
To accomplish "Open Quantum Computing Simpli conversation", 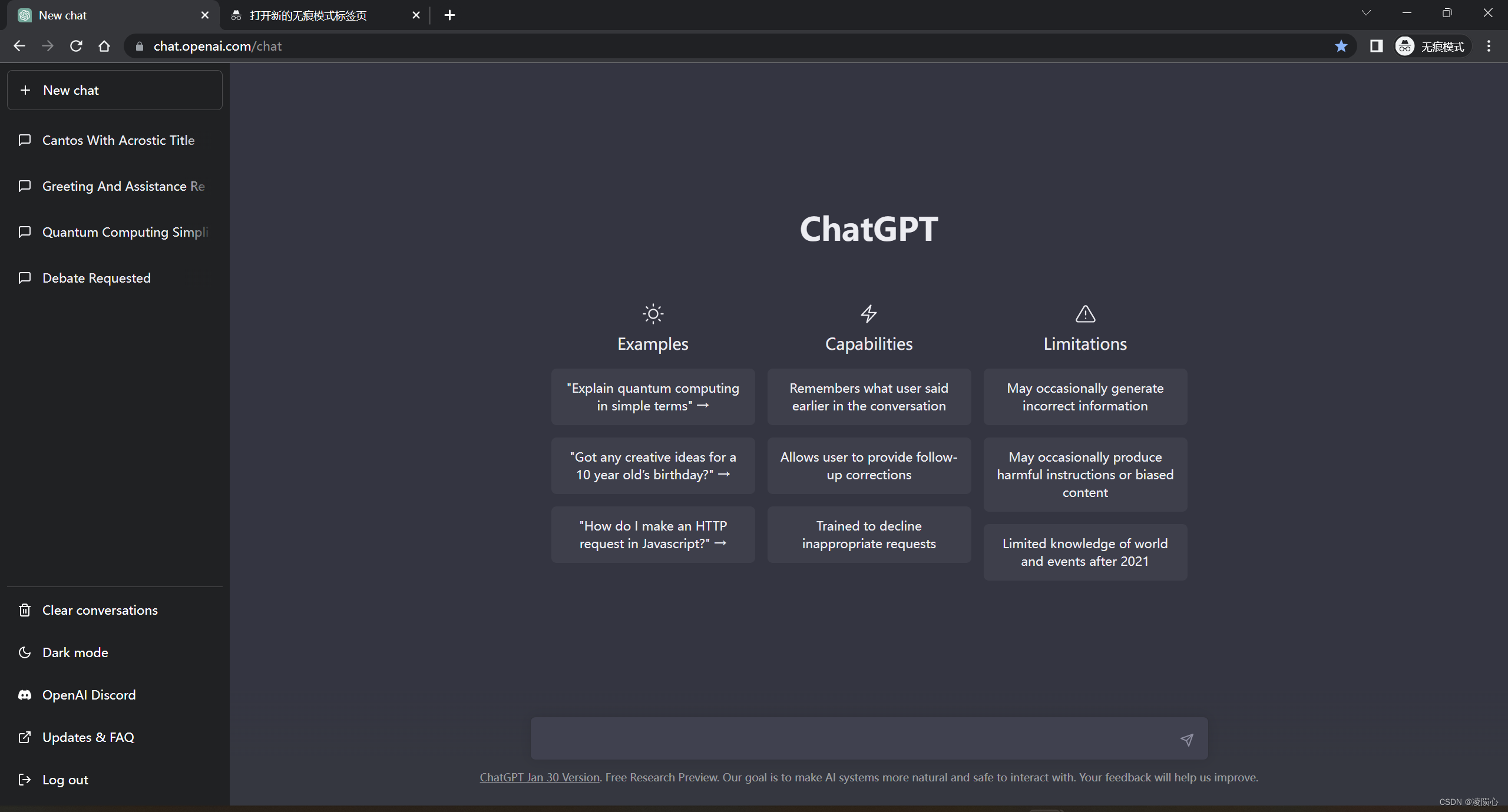I will 115,232.
